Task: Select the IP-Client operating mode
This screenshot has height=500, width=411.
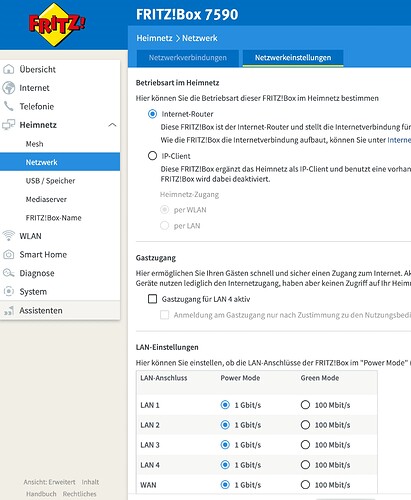Action: click(152, 156)
